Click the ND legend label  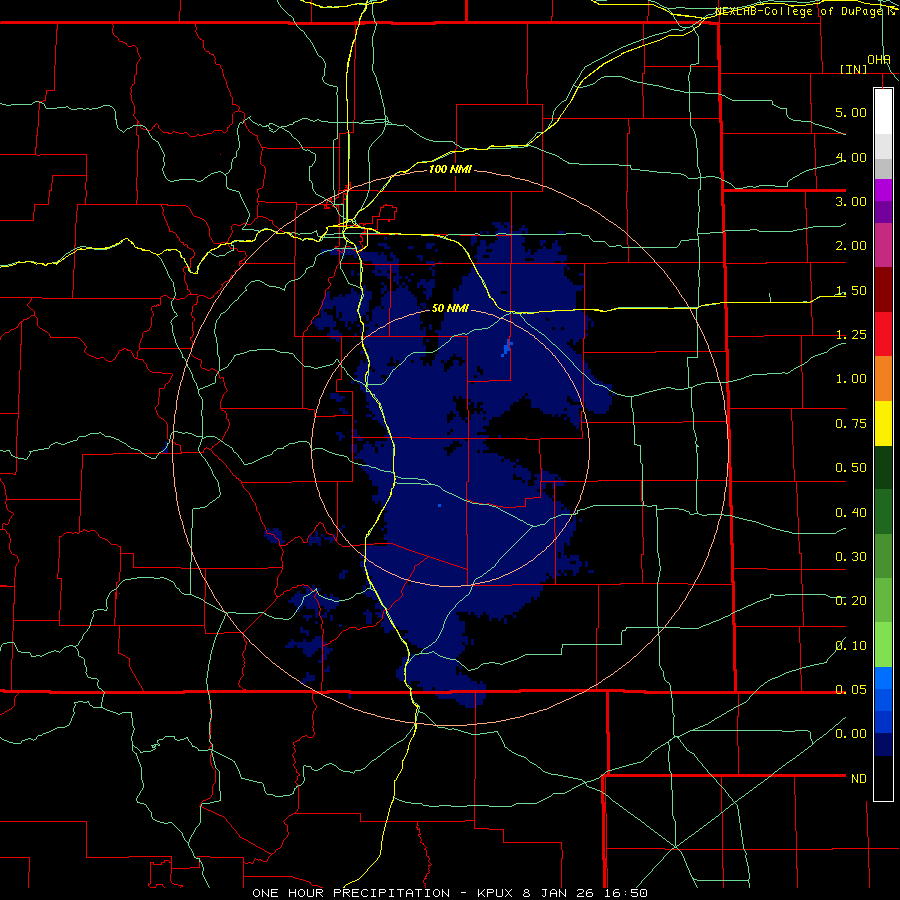click(859, 779)
